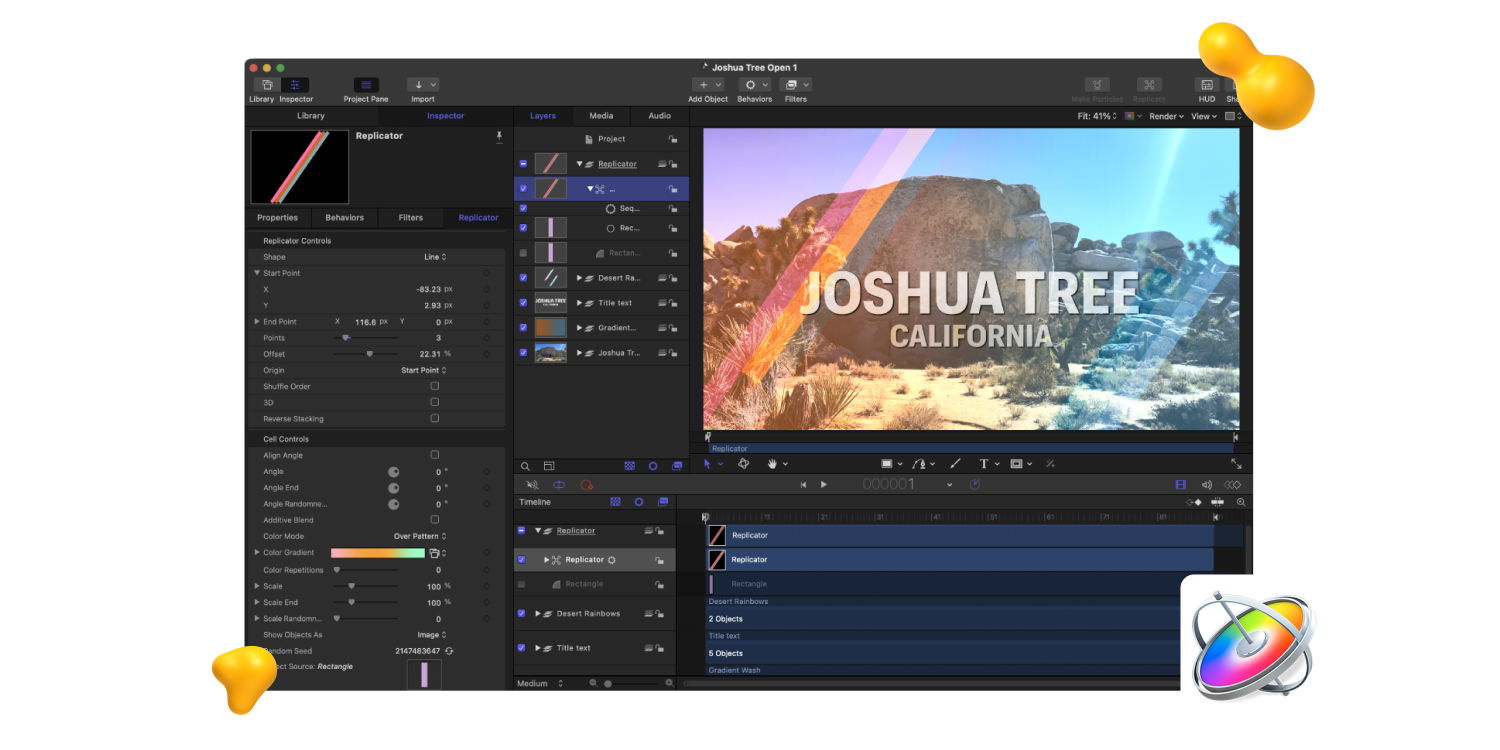Select the 3D Transform tool

coord(744,464)
